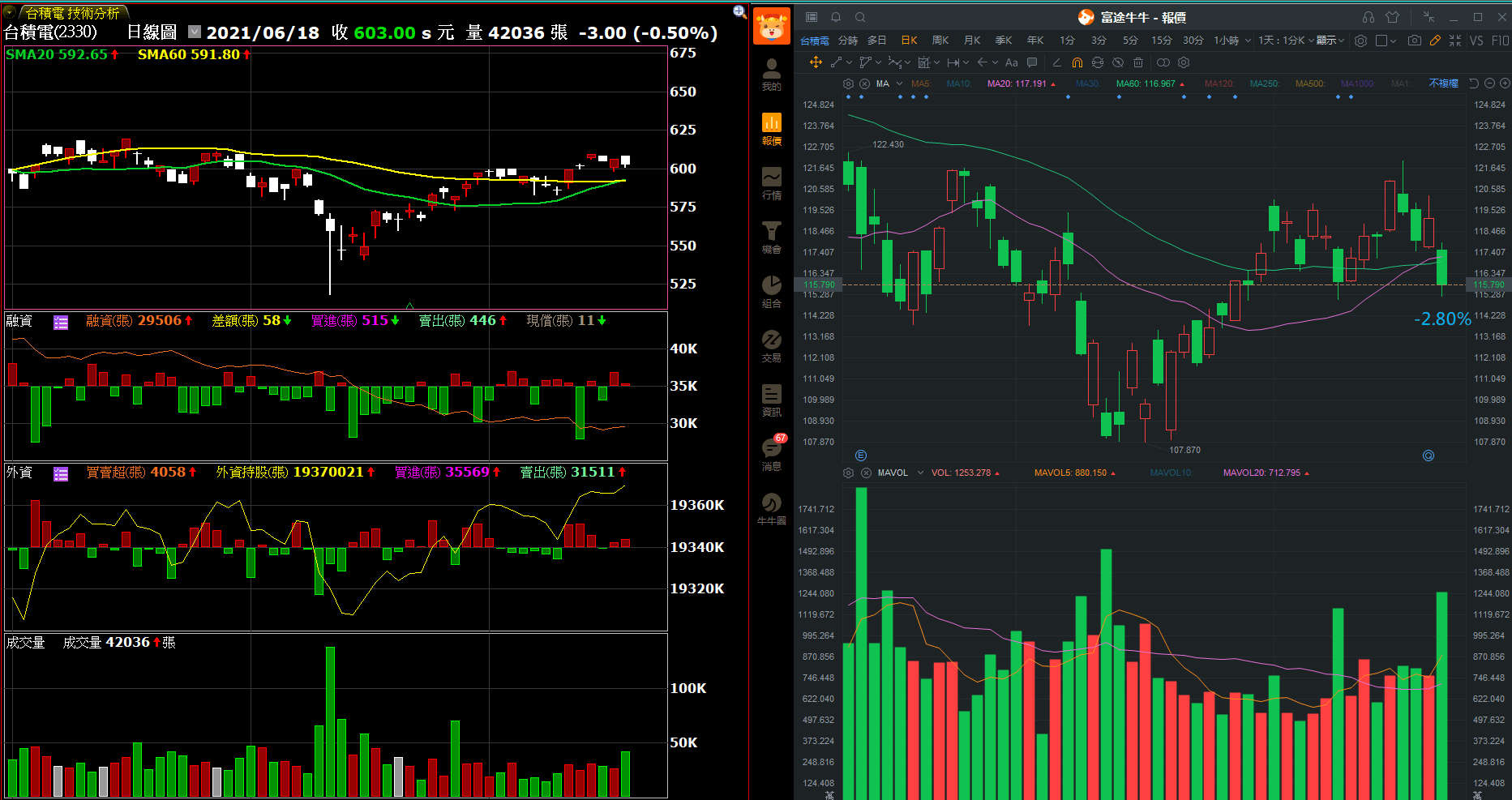Click the magnifier icon in 台積電 技術分析 window
1512x800 pixels.
(739, 11)
